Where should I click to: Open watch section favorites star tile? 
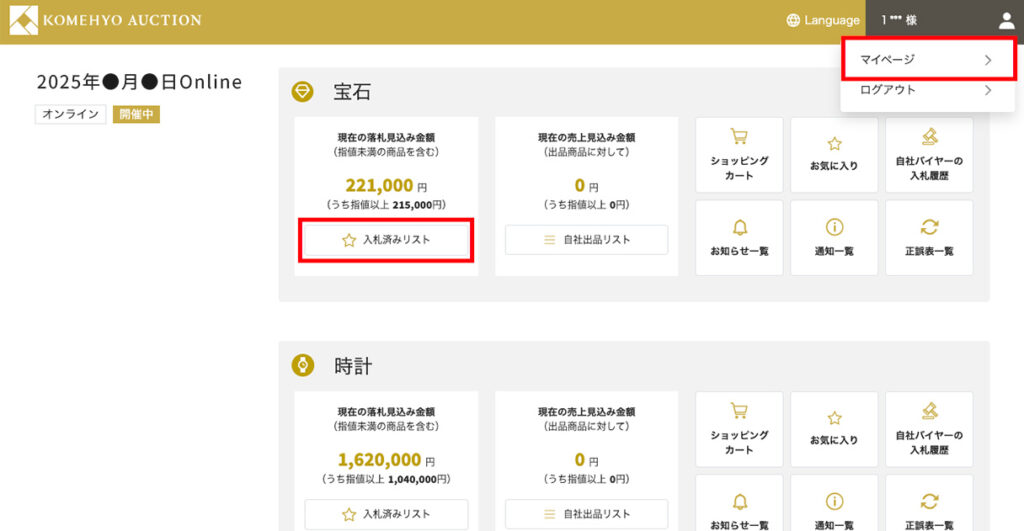tap(834, 428)
